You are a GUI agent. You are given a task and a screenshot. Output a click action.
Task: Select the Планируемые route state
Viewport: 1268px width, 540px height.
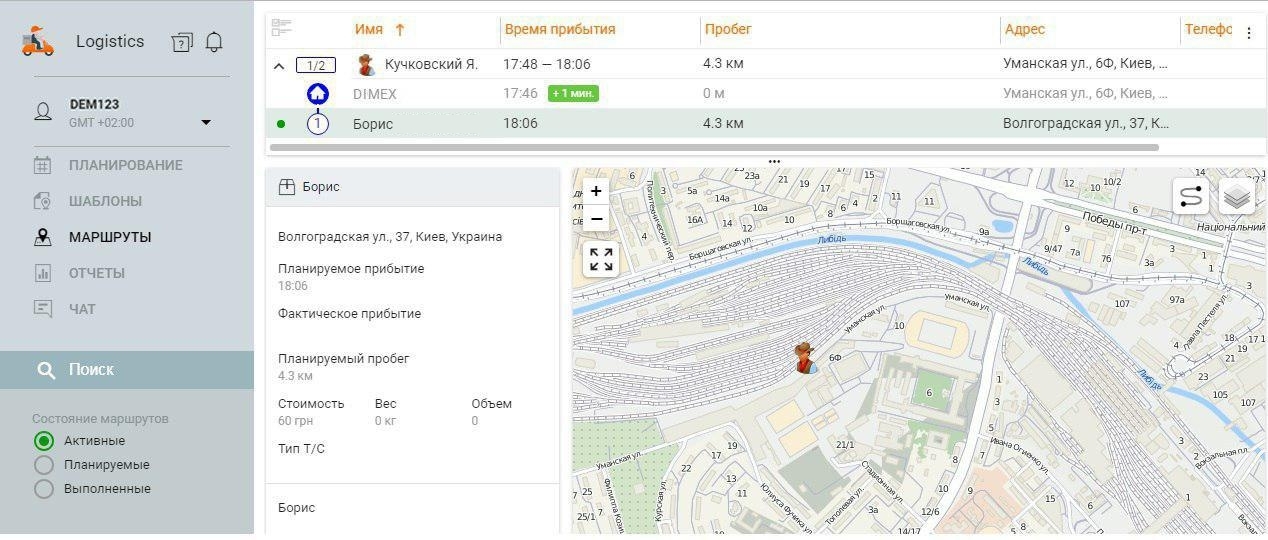coord(43,465)
